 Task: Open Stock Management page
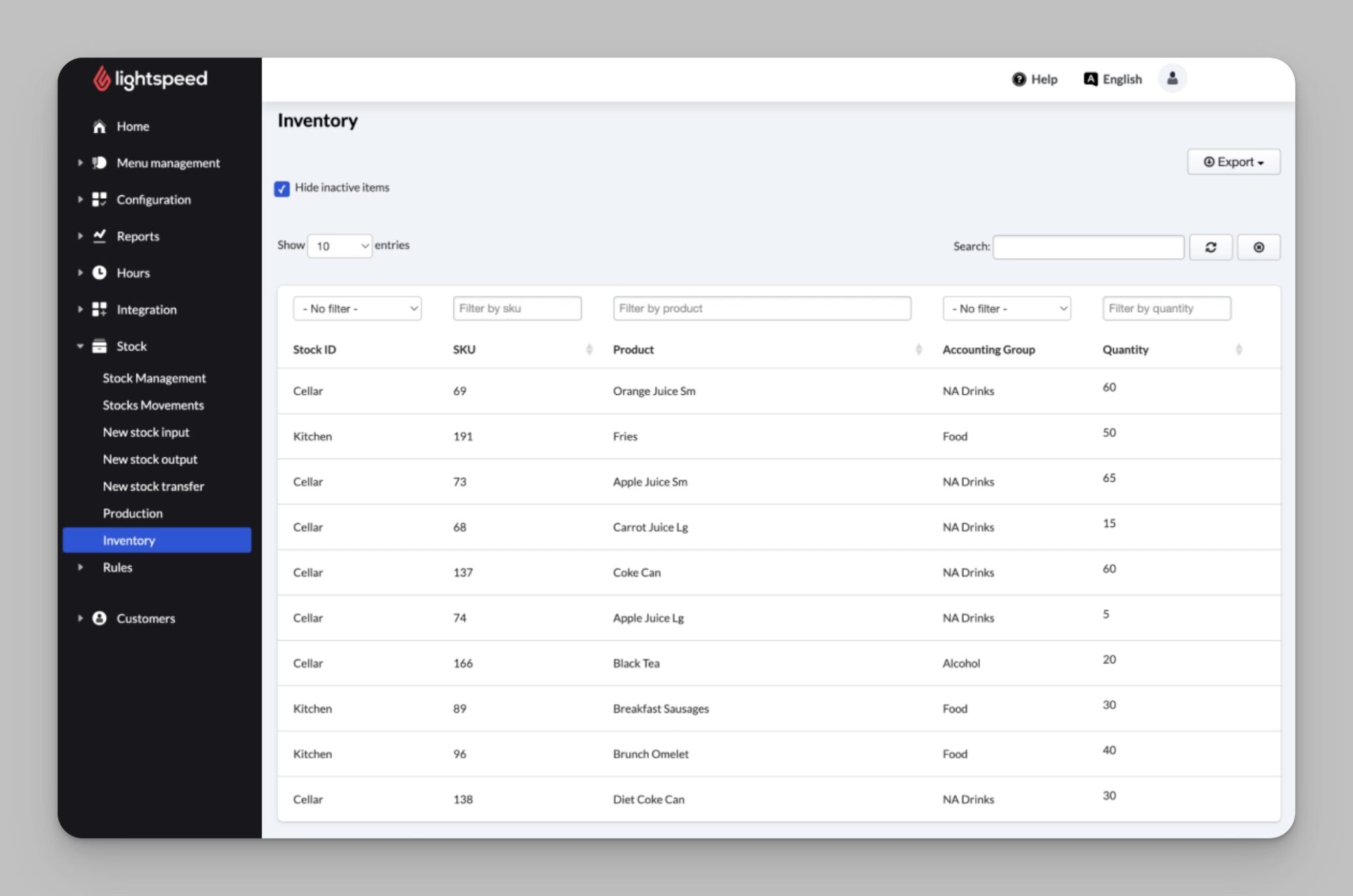click(154, 378)
